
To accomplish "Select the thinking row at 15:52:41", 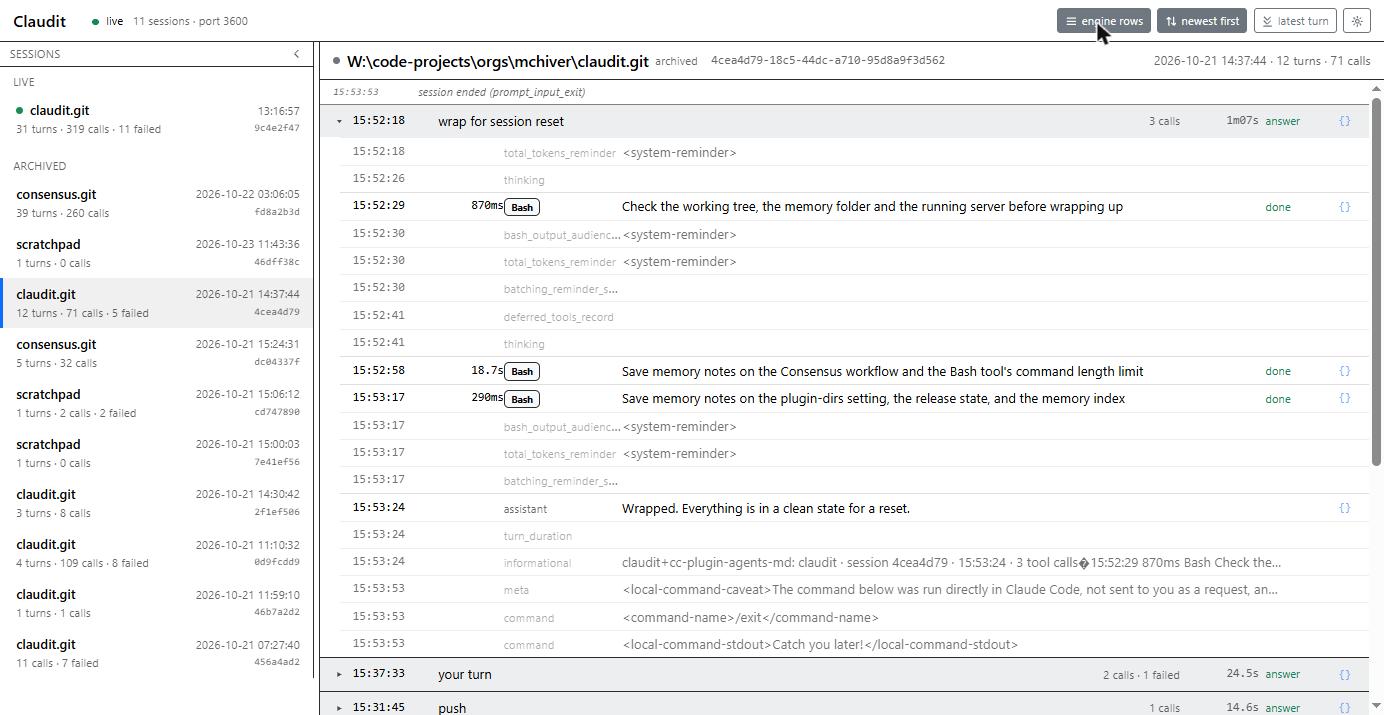I will point(854,343).
